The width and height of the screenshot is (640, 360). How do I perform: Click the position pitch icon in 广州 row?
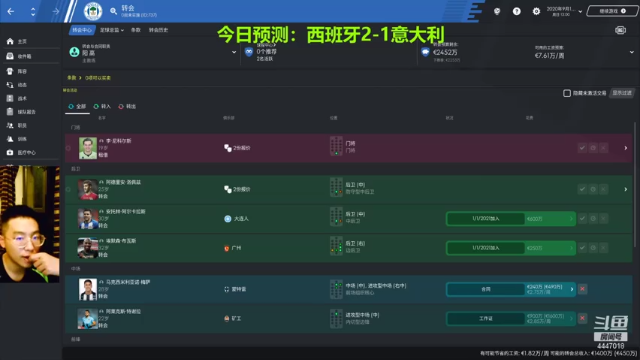tap(336, 246)
